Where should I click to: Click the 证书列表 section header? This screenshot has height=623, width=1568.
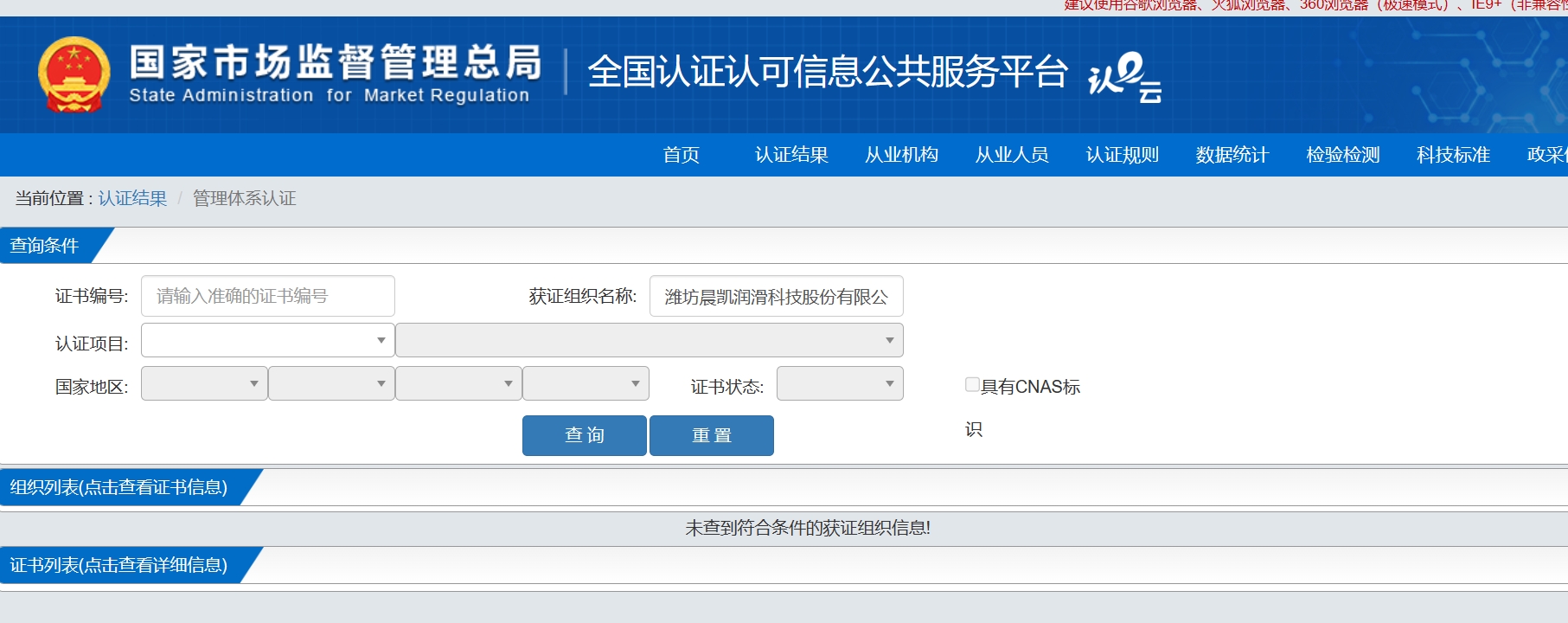(119, 565)
